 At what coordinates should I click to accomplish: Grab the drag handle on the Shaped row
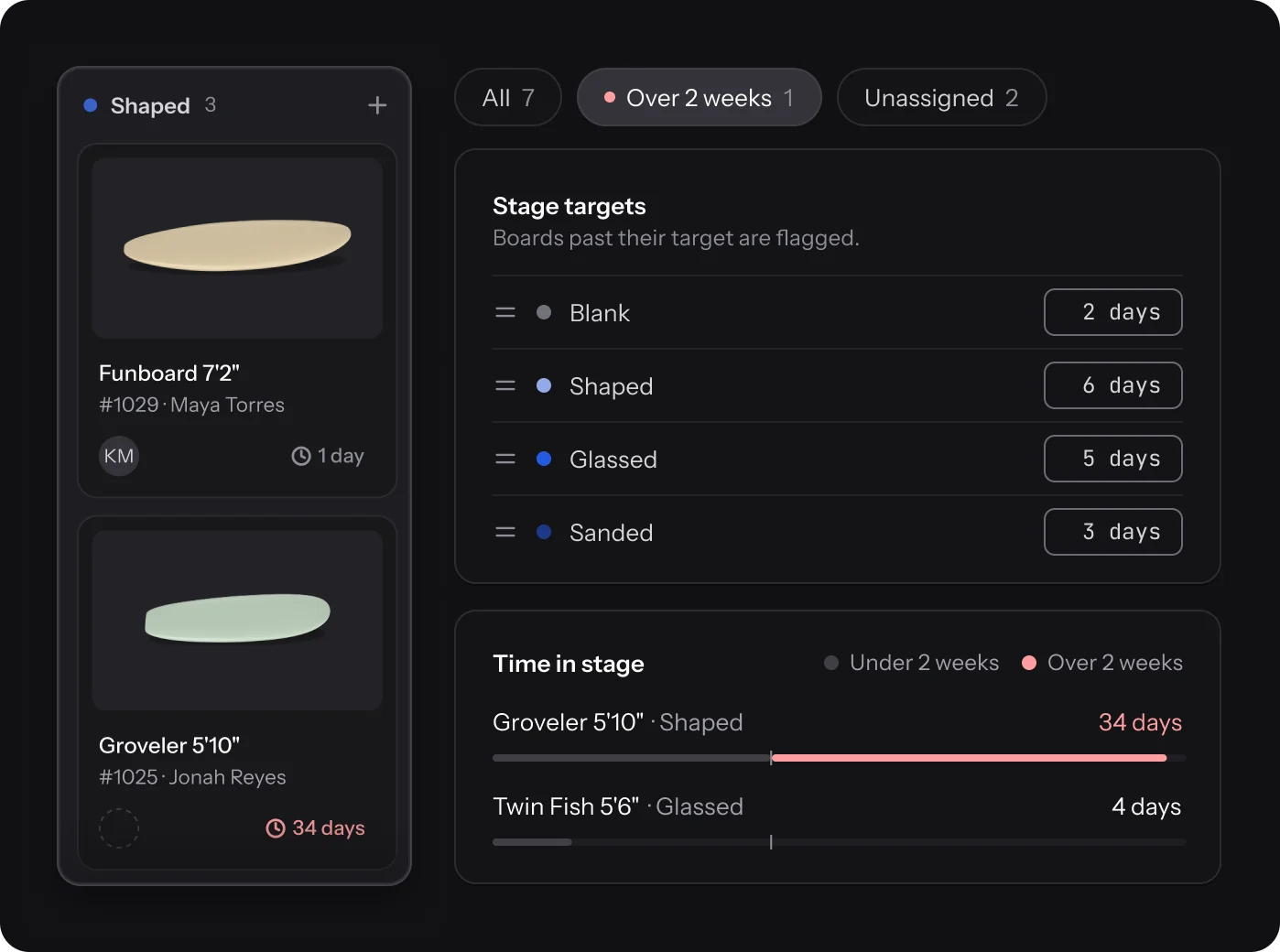point(505,386)
